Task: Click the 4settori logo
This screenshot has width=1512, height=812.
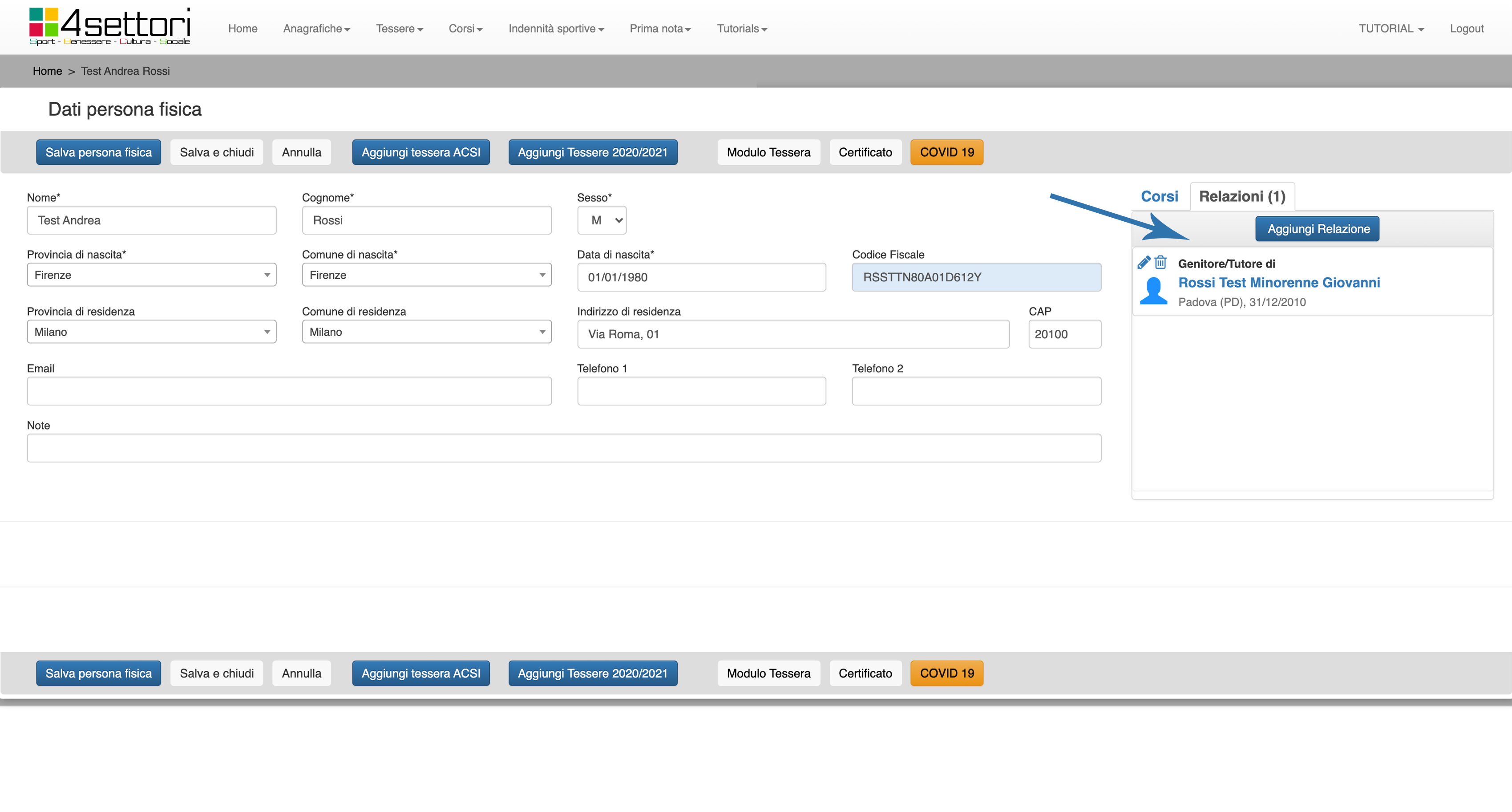Action: (x=110, y=26)
